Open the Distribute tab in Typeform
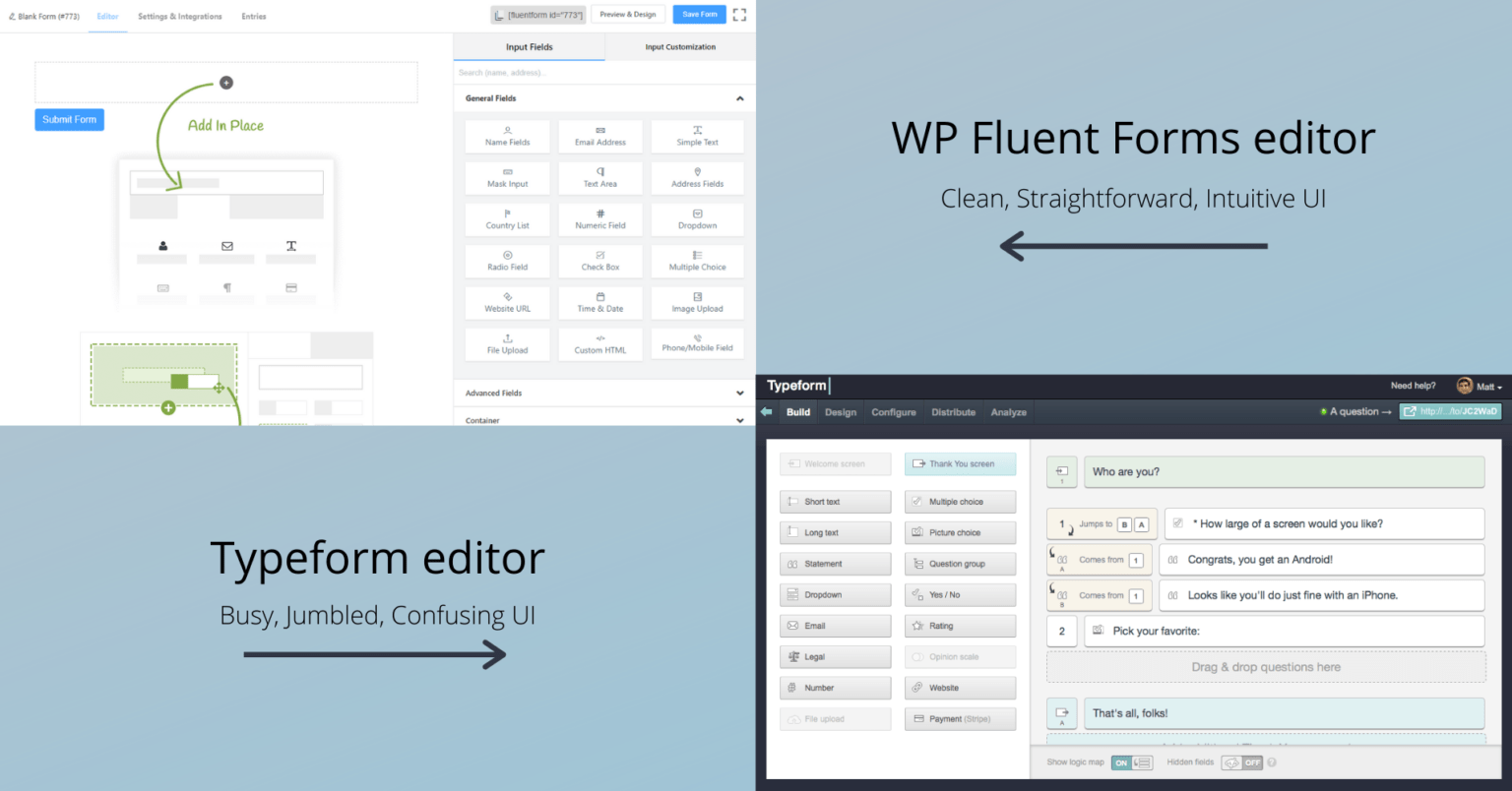Screen dimensions: 1512x791 point(953,412)
